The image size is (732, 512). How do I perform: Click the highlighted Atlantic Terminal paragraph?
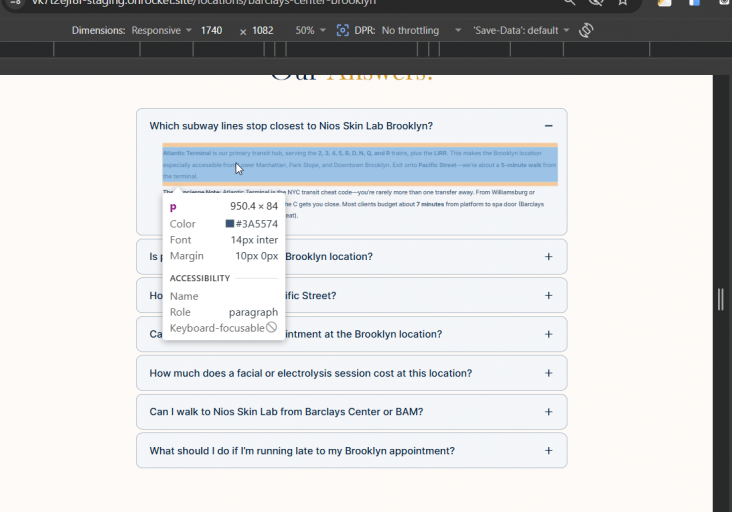coord(360,165)
